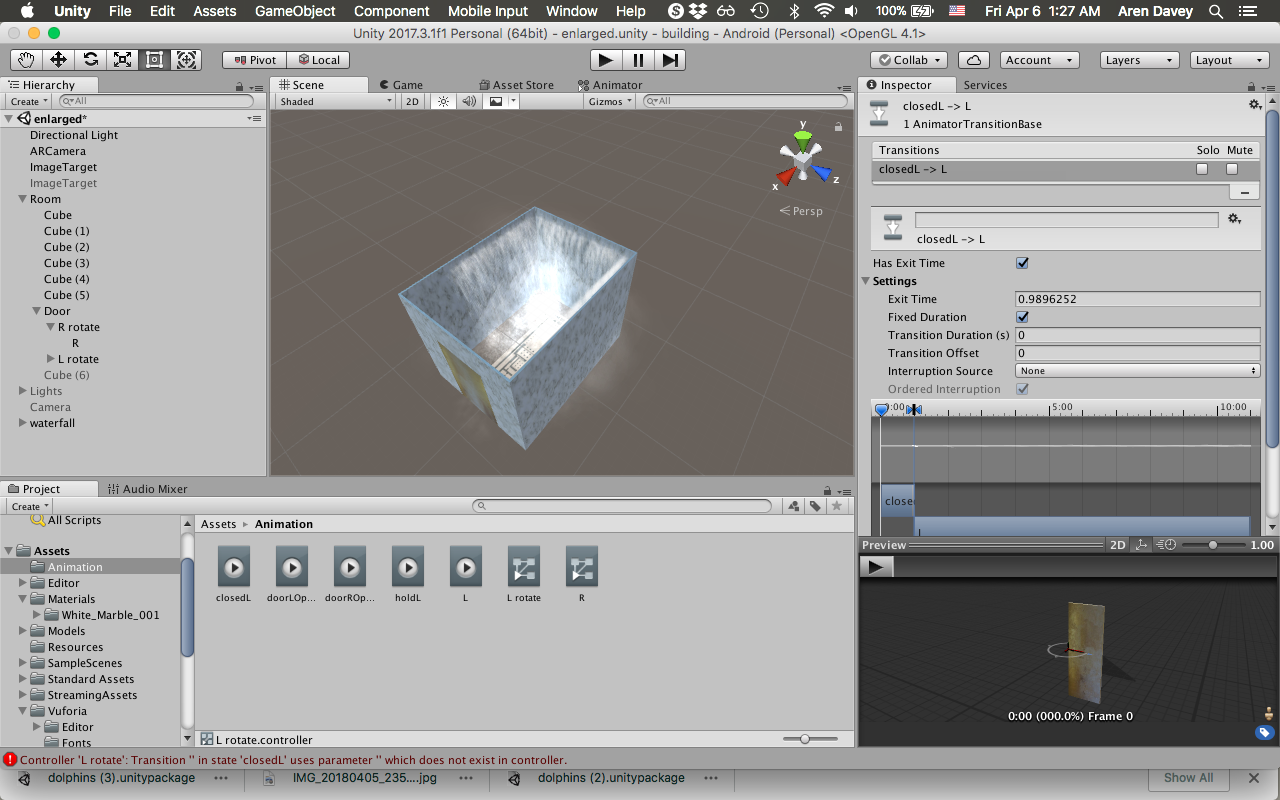Image resolution: width=1280 pixels, height=800 pixels.
Task: Switch Pivot/Center handle mode
Action: pyautogui.click(x=255, y=60)
